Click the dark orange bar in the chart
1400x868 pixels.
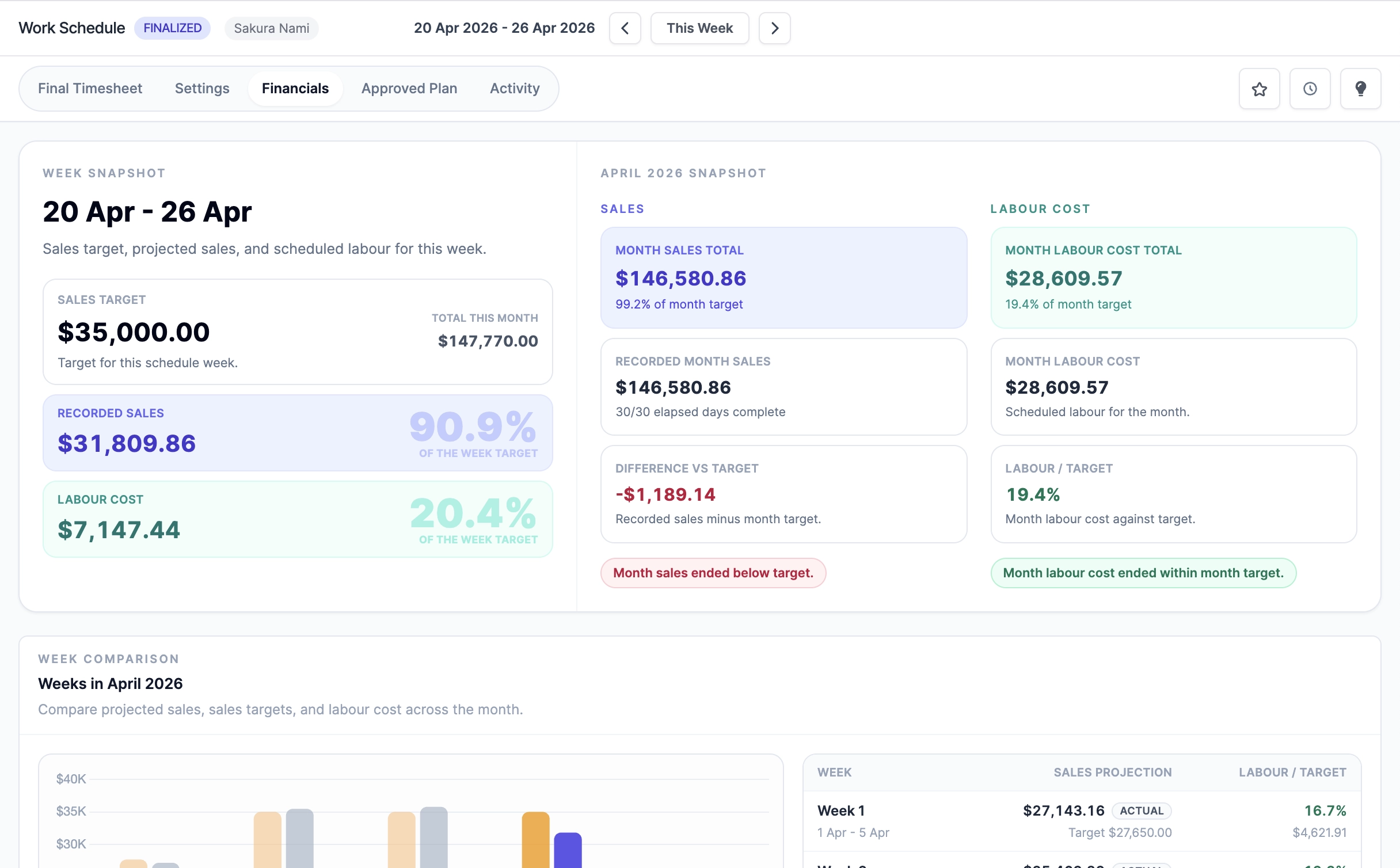(x=535, y=840)
